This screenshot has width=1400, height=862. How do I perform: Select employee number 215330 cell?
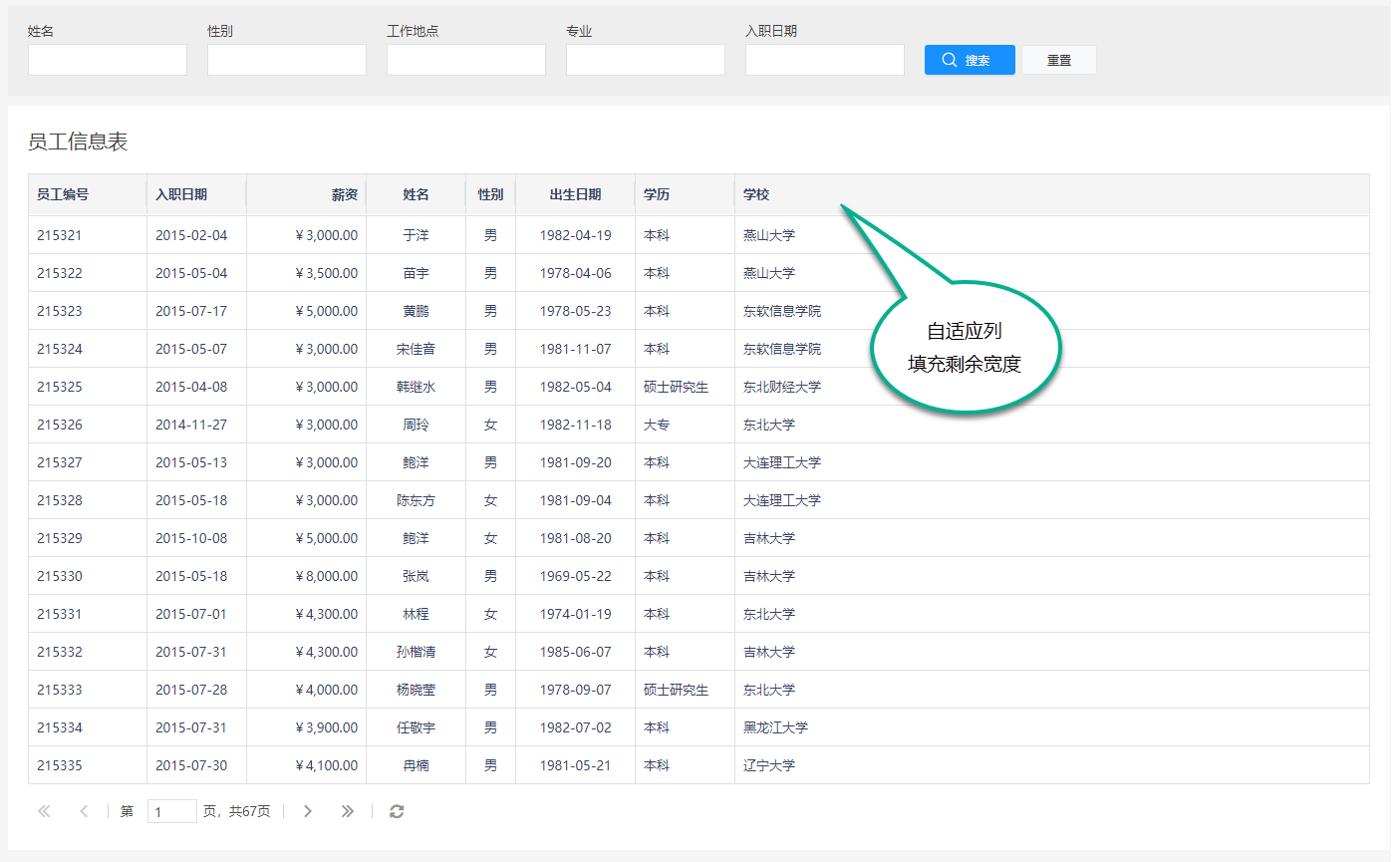tap(88, 576)
